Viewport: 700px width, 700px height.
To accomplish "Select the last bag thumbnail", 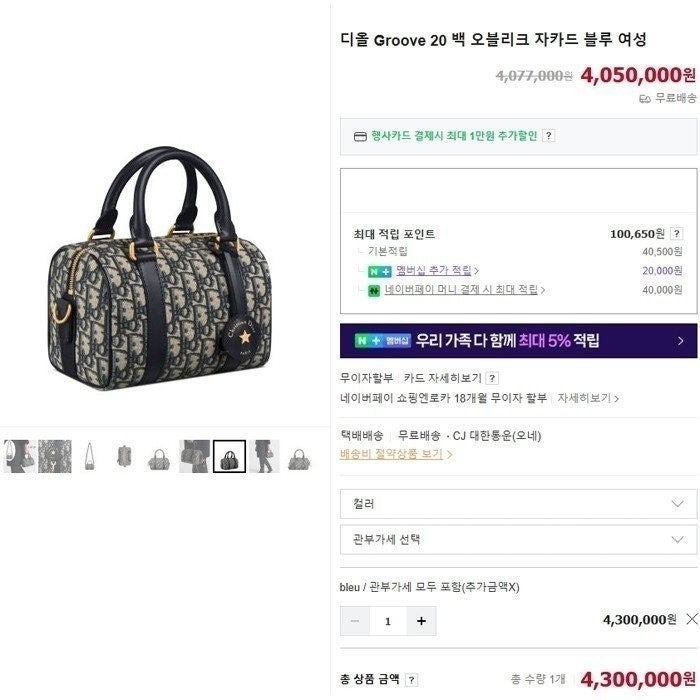I will click(x=299, y=456).
